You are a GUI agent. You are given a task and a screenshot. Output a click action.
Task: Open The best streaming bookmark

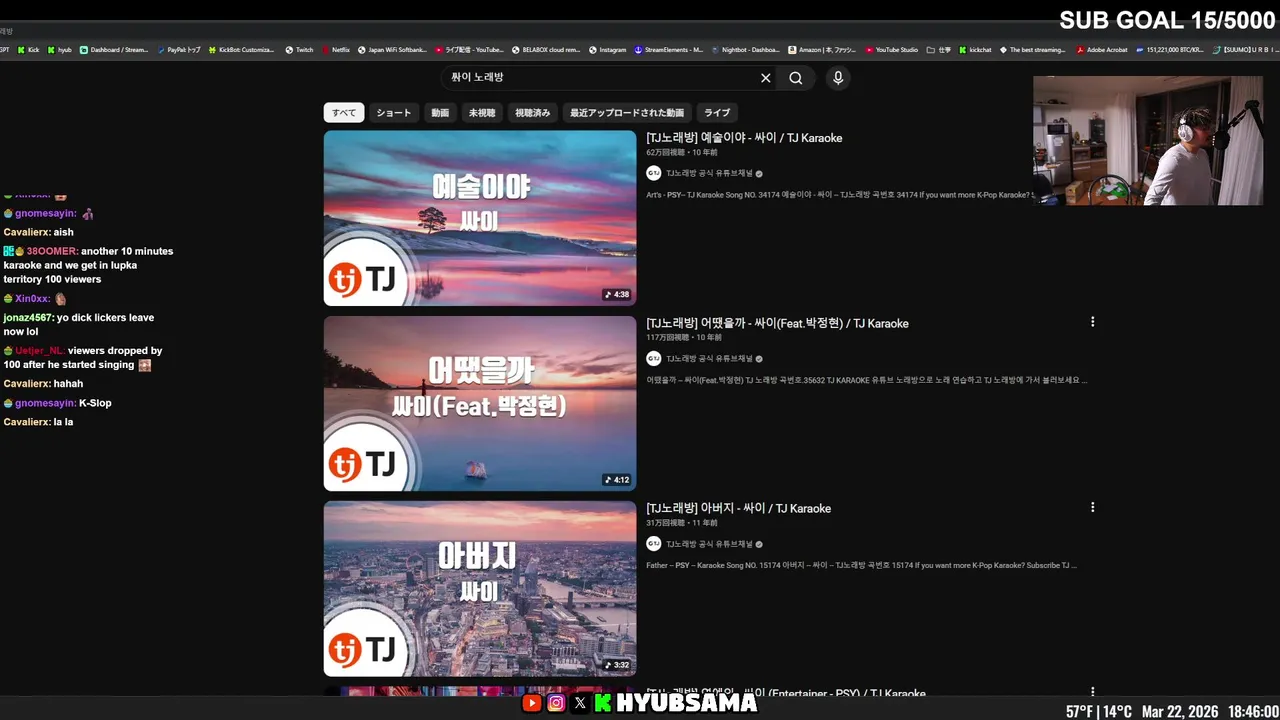(x=1032, y=49)
